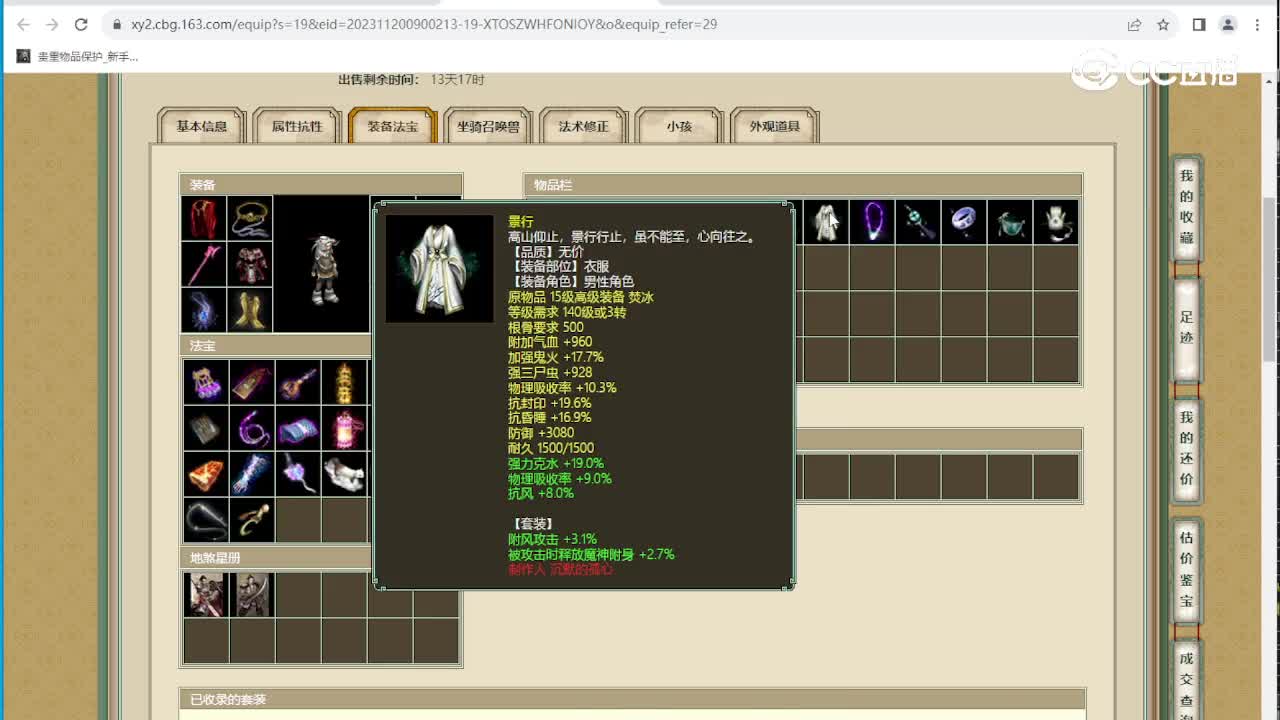The height and width of the screenshot is (720, 1280).
Task: Select the golden pagoda treasure icon
Action: pyautogui.click(x=344, y=382)
